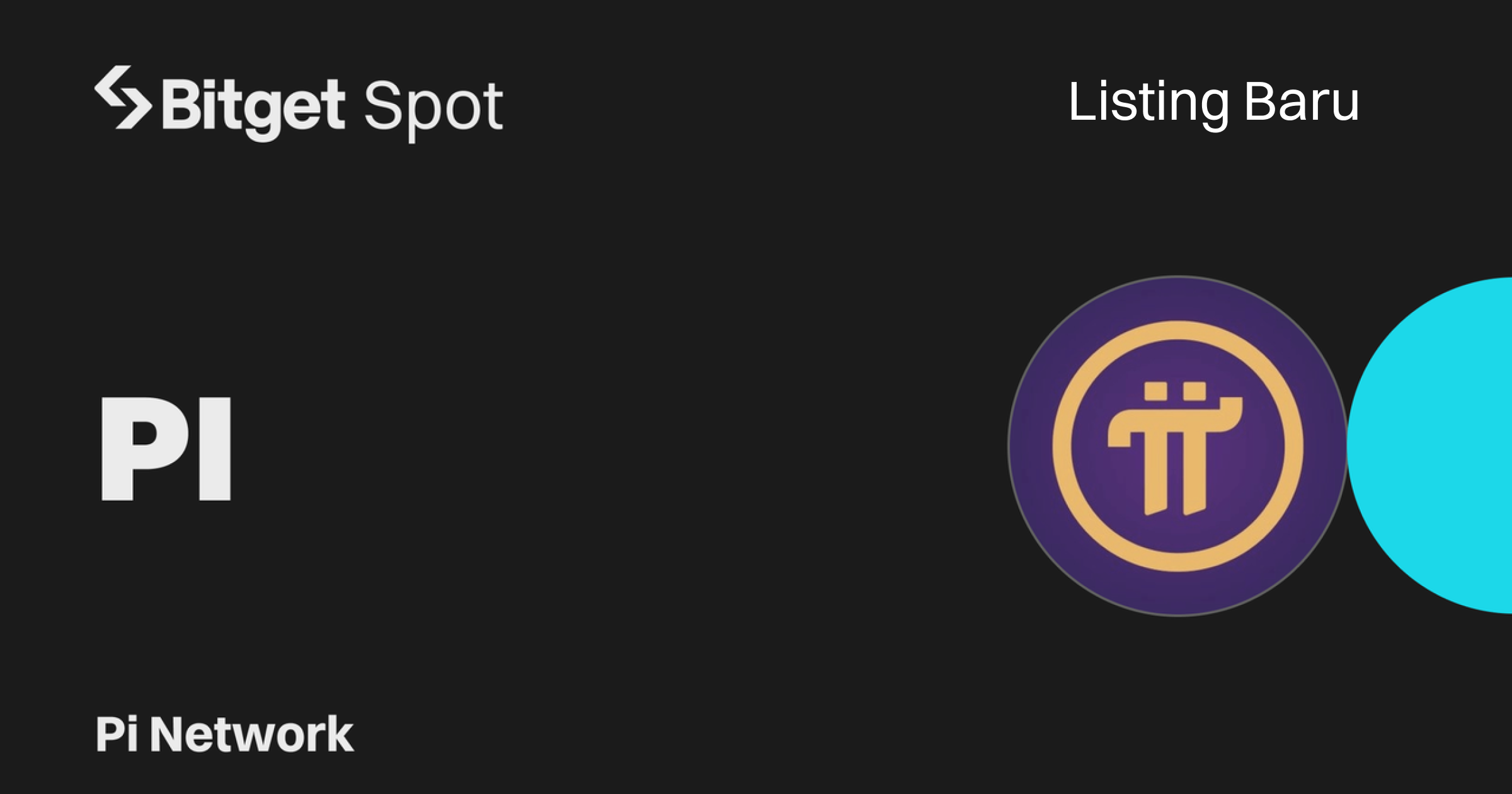Viewport: 1512px width, 794px height.
Task: Click the large letter "I" of PI ticker
Action: click(215, 449)
